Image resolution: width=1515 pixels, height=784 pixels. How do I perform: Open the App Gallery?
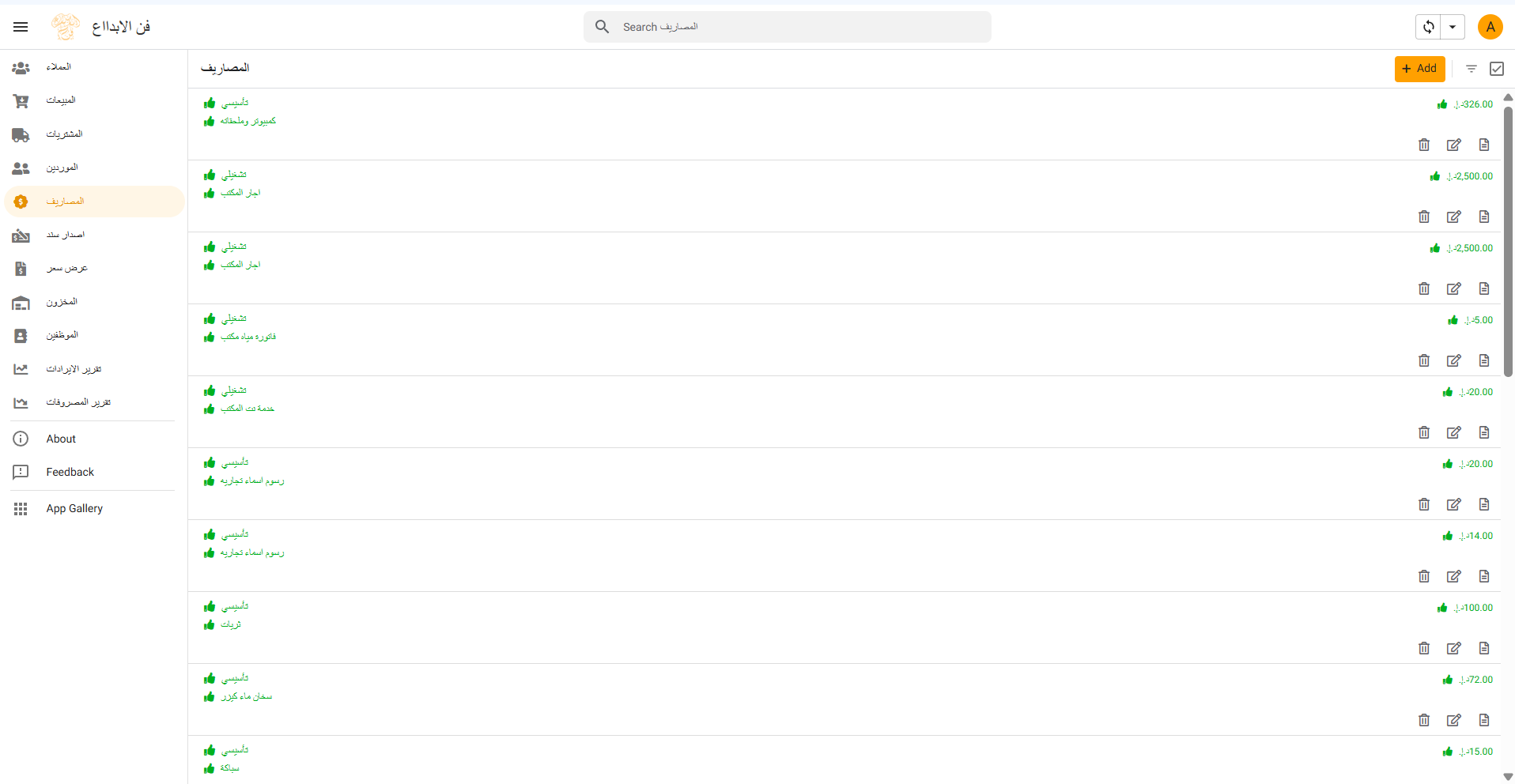(x=74, y=508)
